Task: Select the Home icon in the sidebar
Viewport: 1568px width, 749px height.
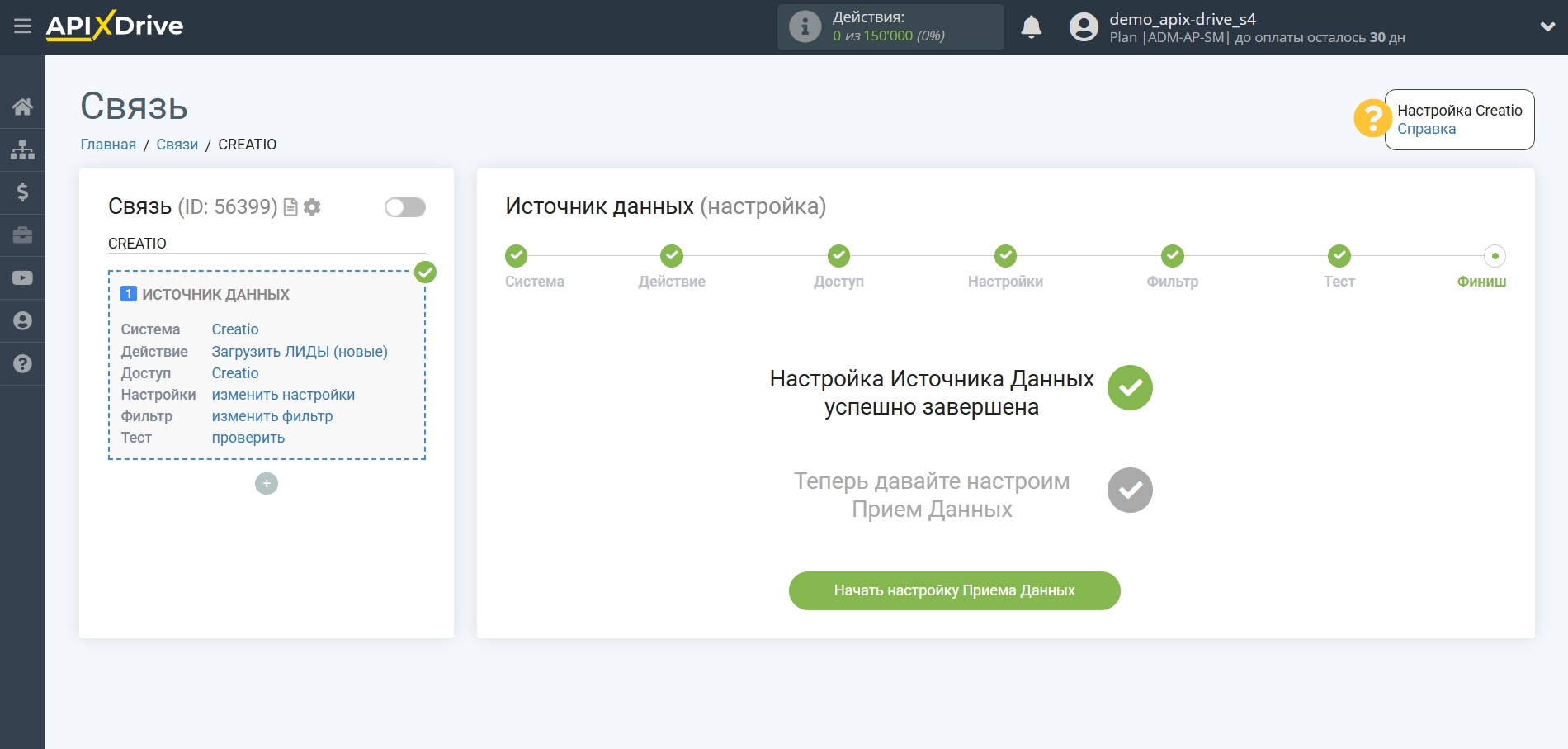Action: pos(22,106)
